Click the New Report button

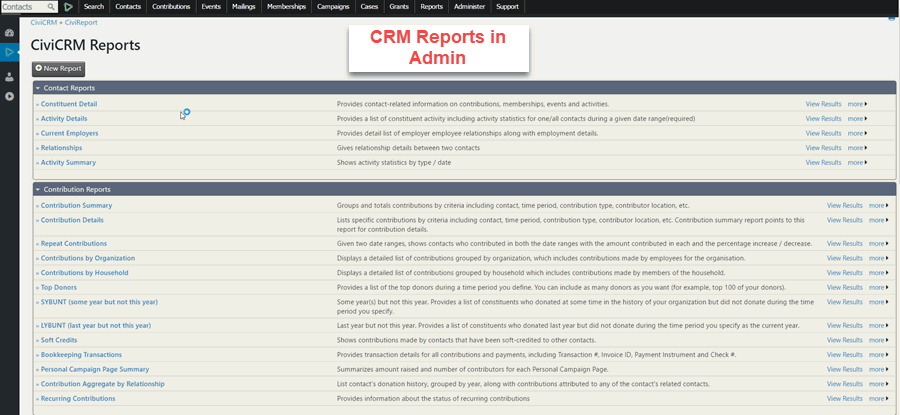[59, 68]
